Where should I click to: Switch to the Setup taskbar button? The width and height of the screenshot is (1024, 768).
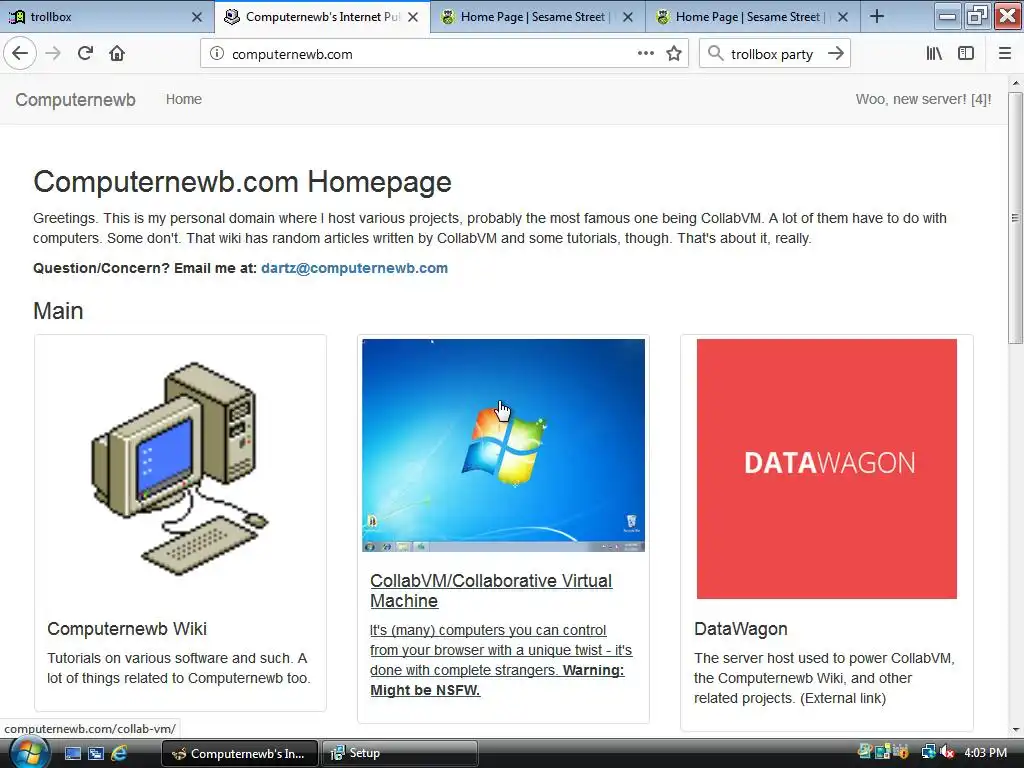pyautogui.click(x=400, y=753)
